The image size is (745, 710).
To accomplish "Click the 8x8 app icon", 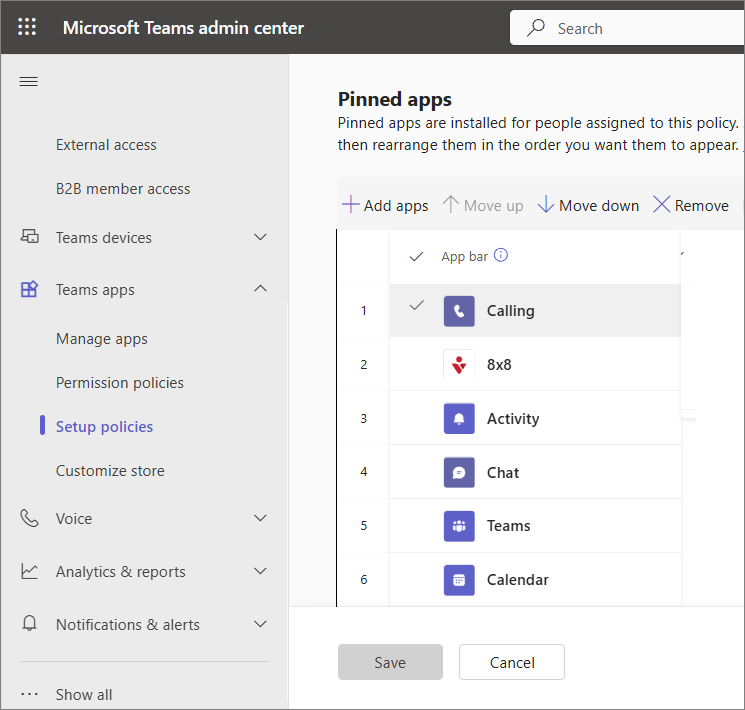I will coord(459,365).
